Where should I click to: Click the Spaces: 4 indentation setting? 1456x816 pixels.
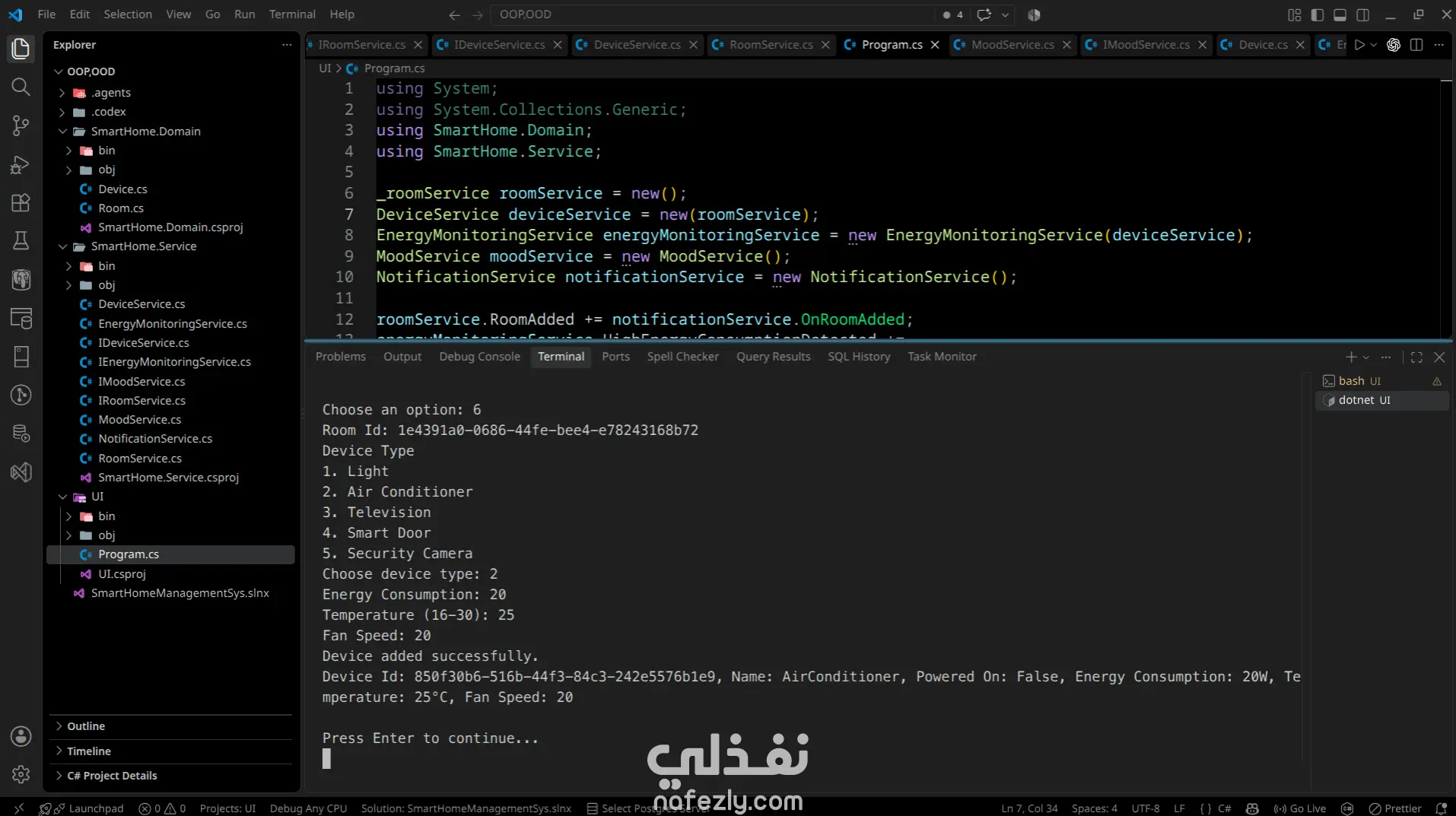[1094, 808]
